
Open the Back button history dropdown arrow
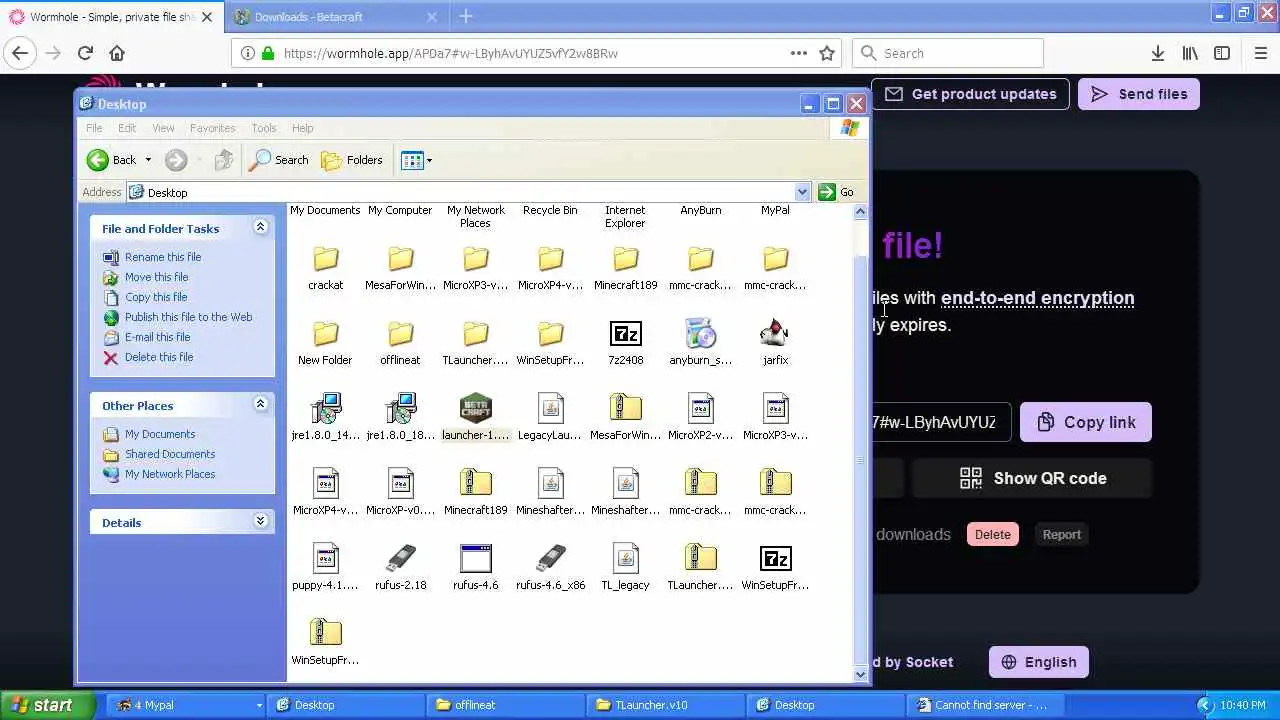click(x=148, y=160)
